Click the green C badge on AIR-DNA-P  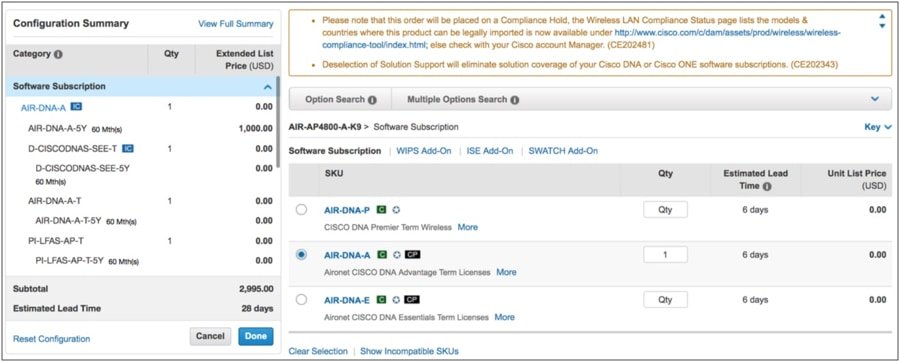pos(381,211)
